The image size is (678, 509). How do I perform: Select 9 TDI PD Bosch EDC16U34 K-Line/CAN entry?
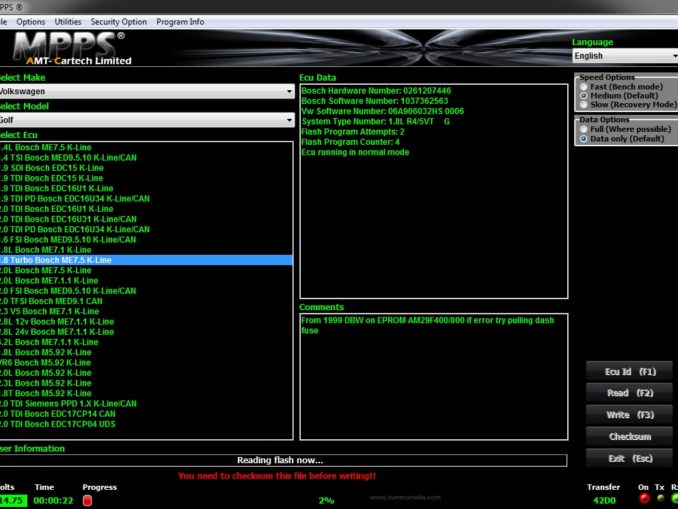pyautogui.click(x=146, y=198)
